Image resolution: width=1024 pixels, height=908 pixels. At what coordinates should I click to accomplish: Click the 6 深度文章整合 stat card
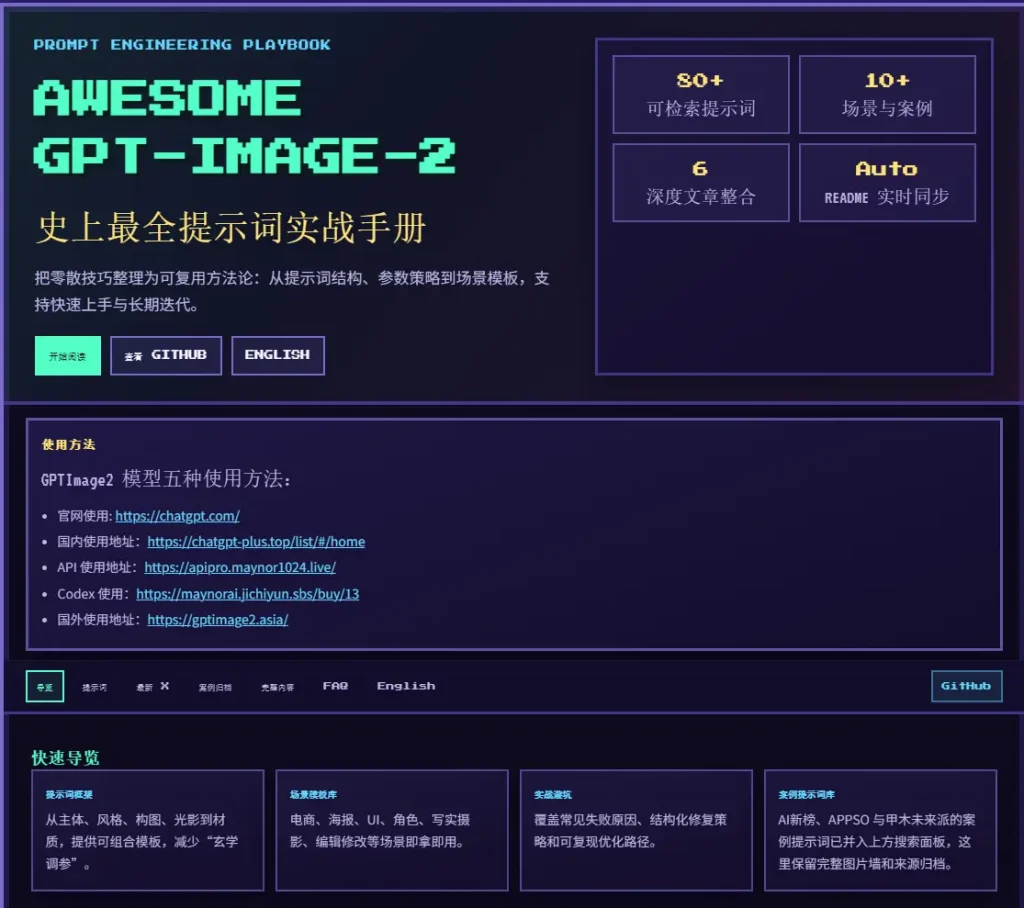pos(701,183)
